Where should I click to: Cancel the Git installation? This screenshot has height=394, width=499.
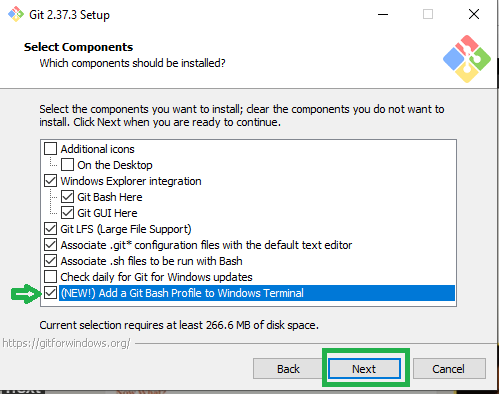click(449, 369)
